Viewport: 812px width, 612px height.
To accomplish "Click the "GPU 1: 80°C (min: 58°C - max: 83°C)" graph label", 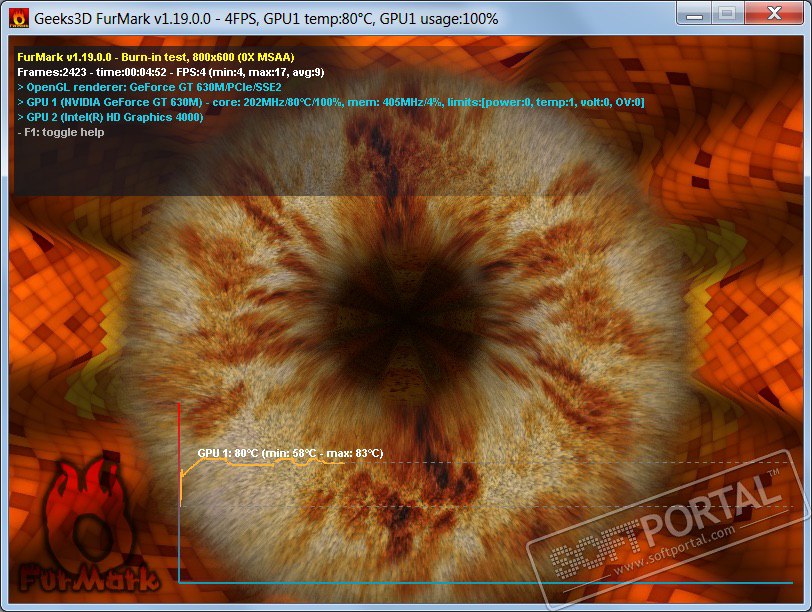I will point(291,453).
